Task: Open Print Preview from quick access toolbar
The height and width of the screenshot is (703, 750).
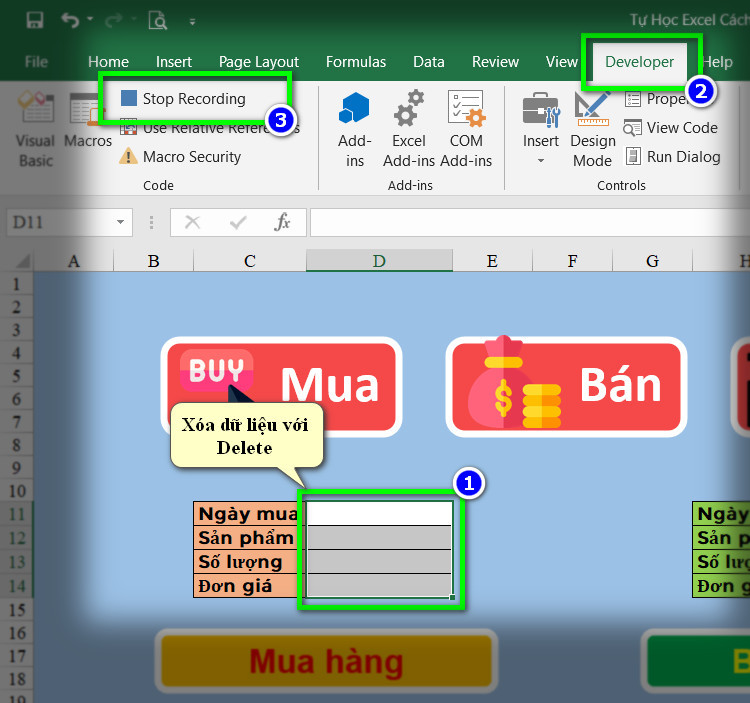Action: coord(157,21)
